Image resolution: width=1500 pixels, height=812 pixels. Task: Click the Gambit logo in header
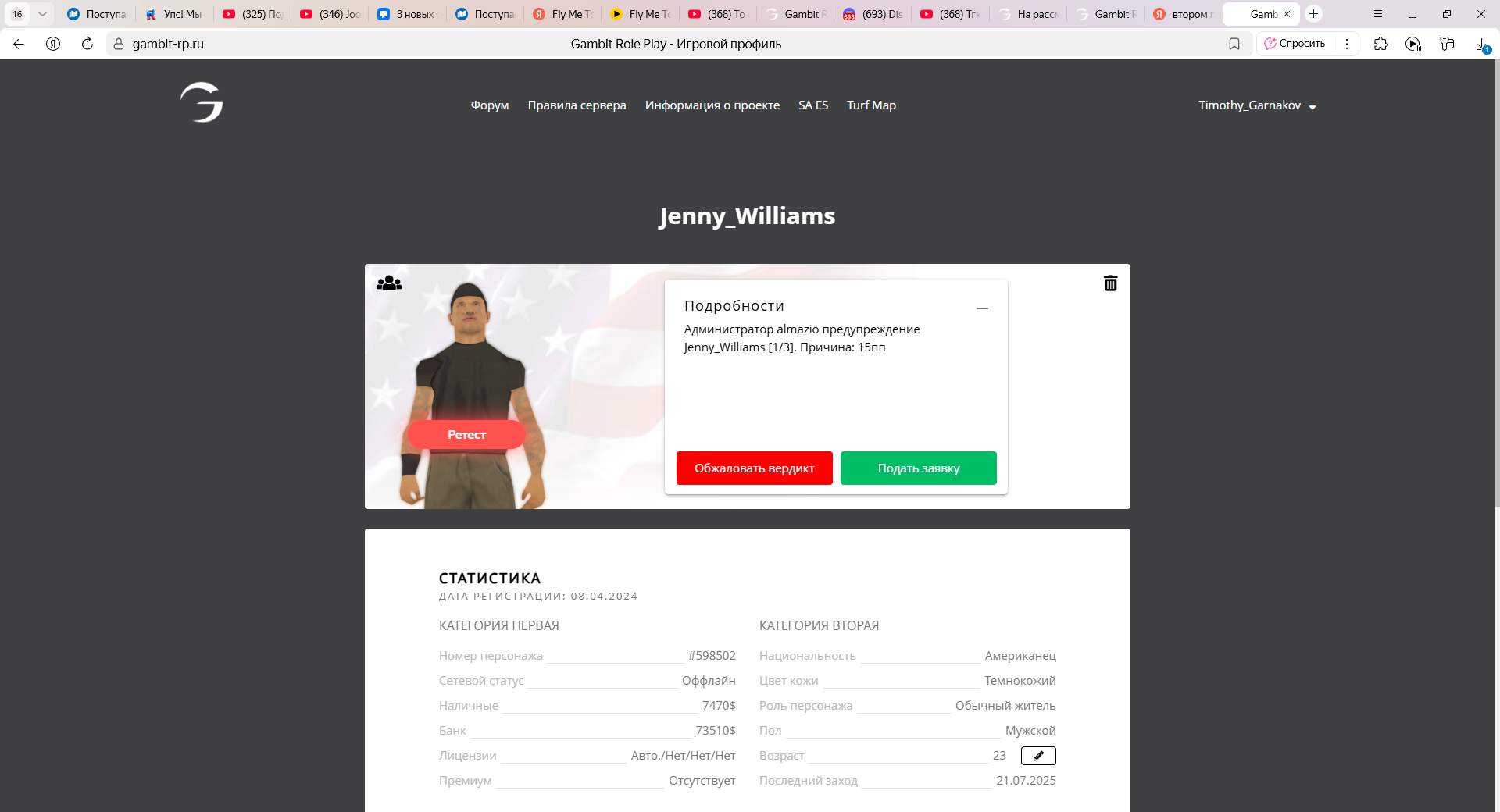pyautogui.click(x=202, y=102)
